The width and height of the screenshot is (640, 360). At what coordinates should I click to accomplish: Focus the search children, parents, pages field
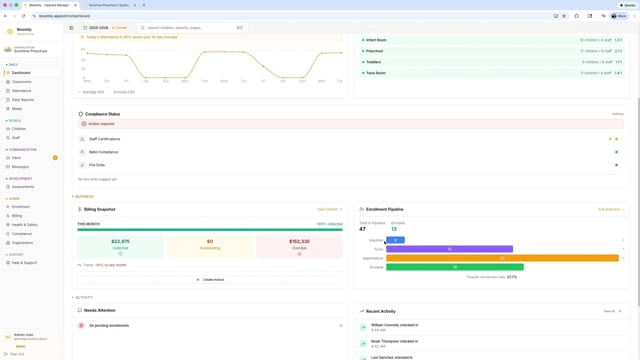click(192, 28)
